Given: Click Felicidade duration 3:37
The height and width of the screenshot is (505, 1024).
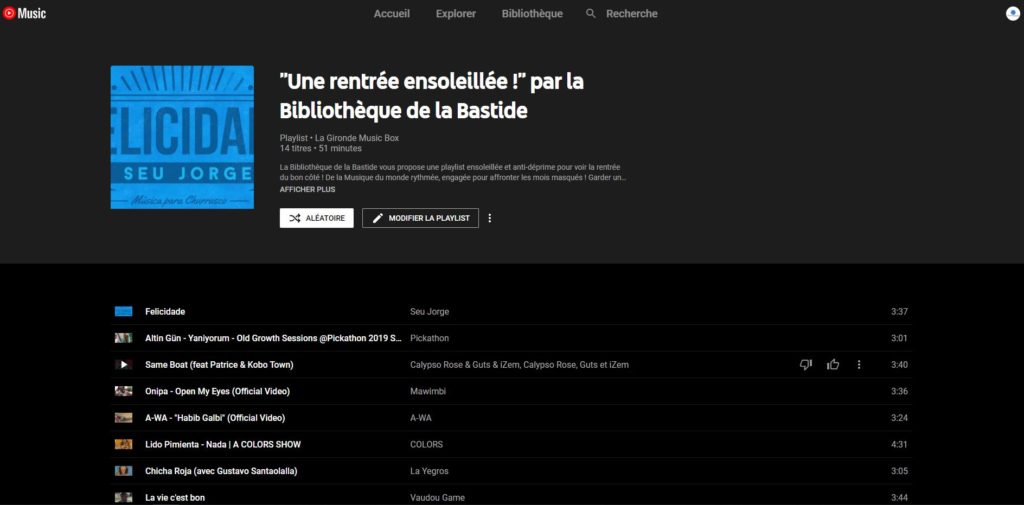Looking at the screenshot, I should (x=899, y=312).
